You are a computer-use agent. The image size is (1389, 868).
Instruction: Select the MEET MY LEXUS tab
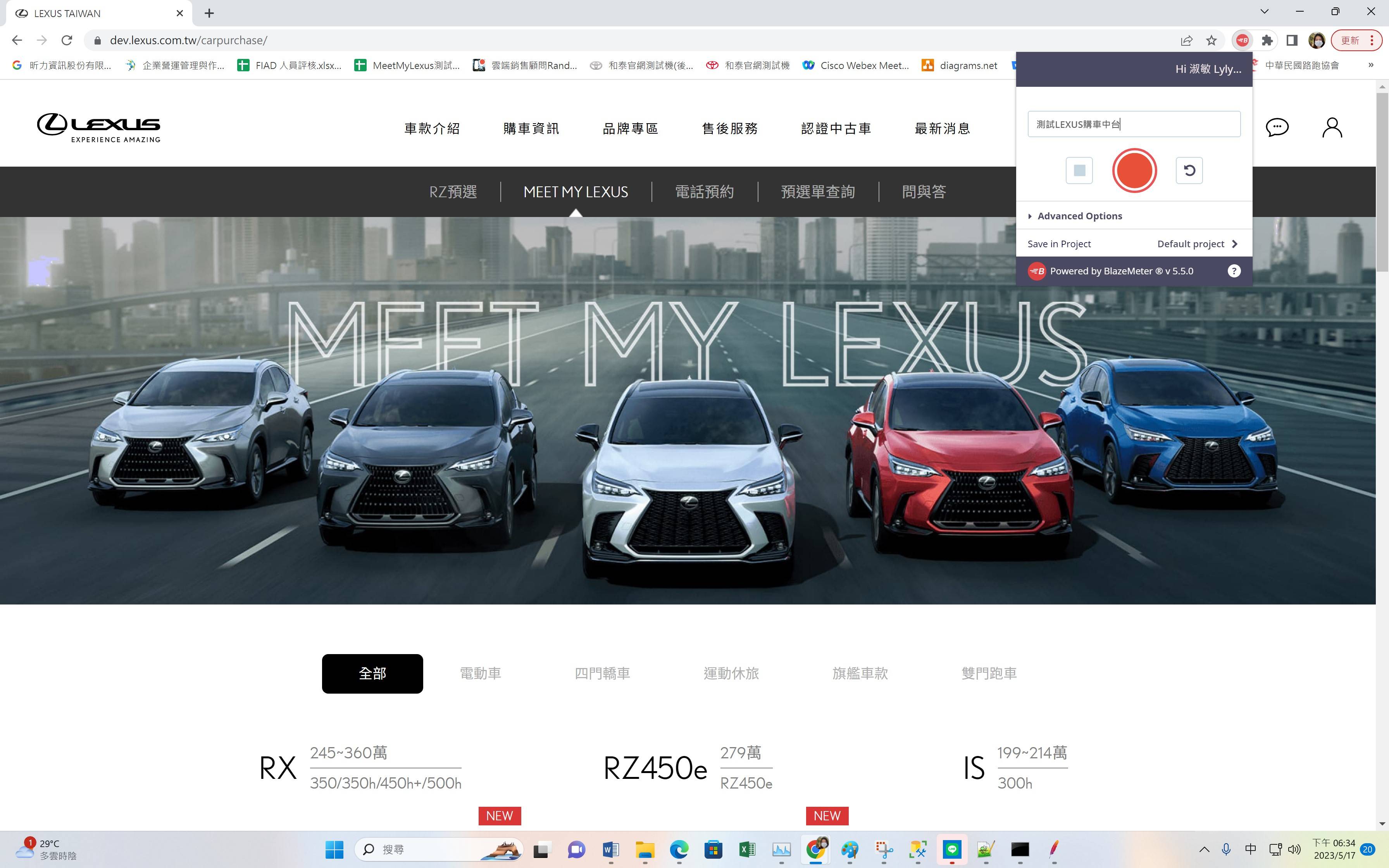coord(576,192)
